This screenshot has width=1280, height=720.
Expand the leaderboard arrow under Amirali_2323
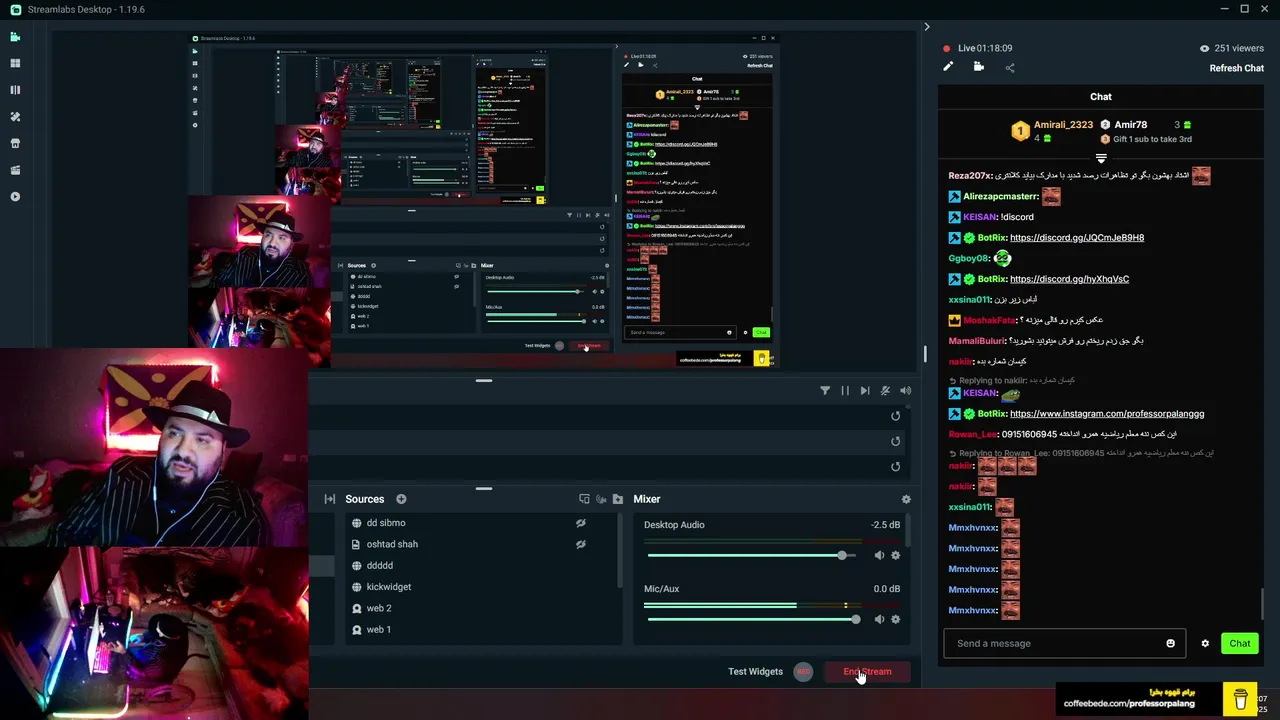1101,159
